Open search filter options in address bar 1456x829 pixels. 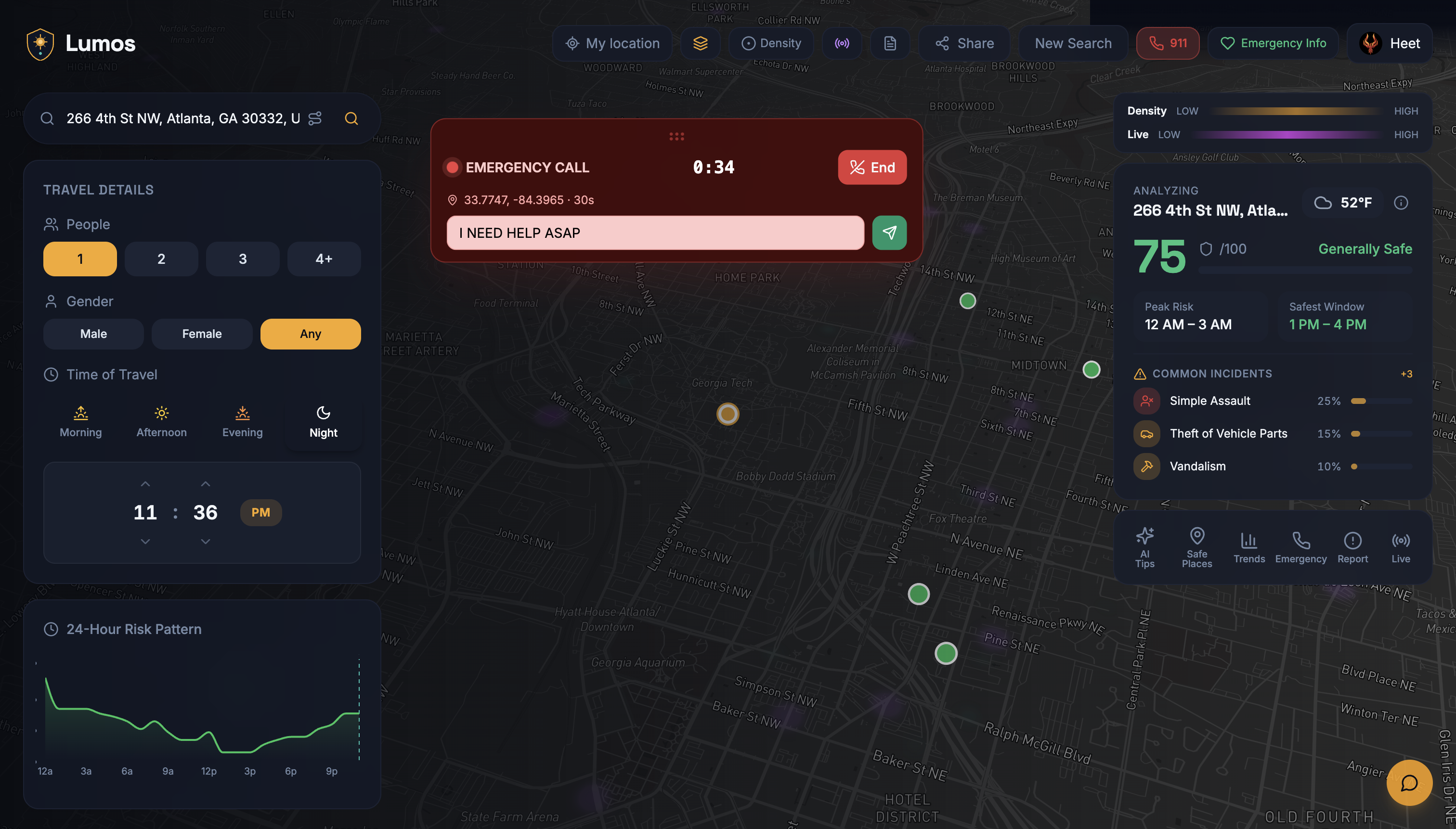(315, 118)
